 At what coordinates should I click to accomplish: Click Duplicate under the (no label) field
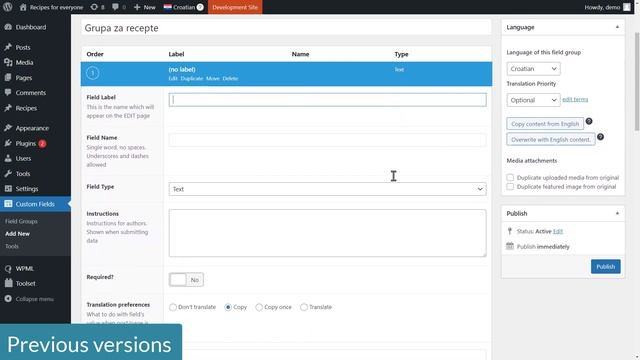point(191,78)
